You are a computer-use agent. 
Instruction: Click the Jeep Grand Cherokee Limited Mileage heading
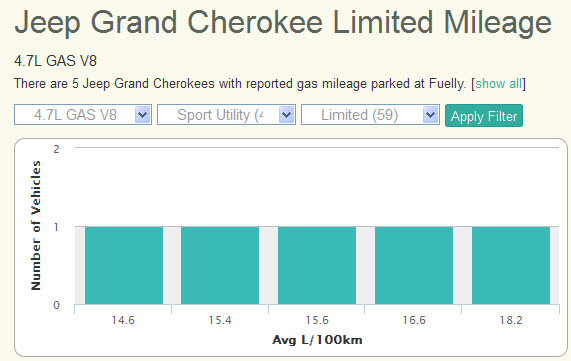point(283,23)
